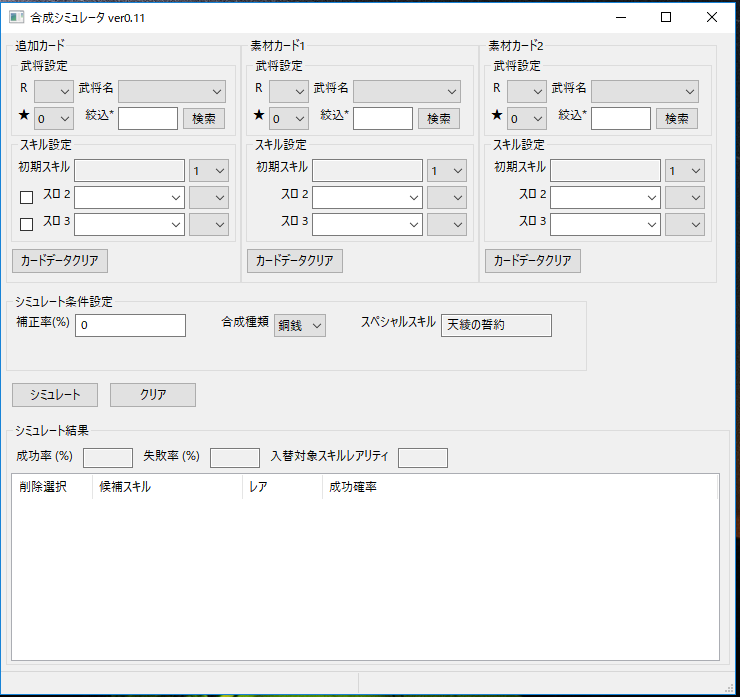Open the R rarity dropdown in 素材カード2
The width and height of the screenshot is (740, 697).
[x=527, y=91]
